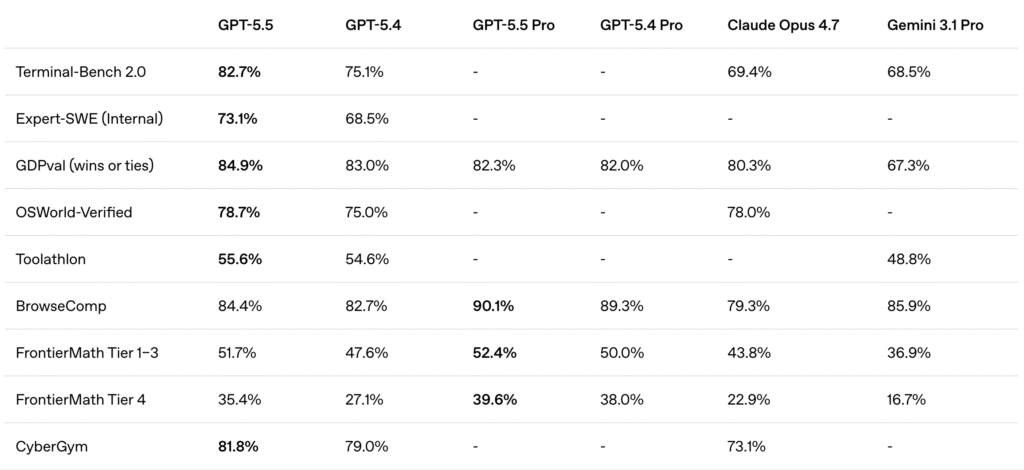Click the Claude Opus 4.7 column header

pyautogui.click(x=783, y=25)
